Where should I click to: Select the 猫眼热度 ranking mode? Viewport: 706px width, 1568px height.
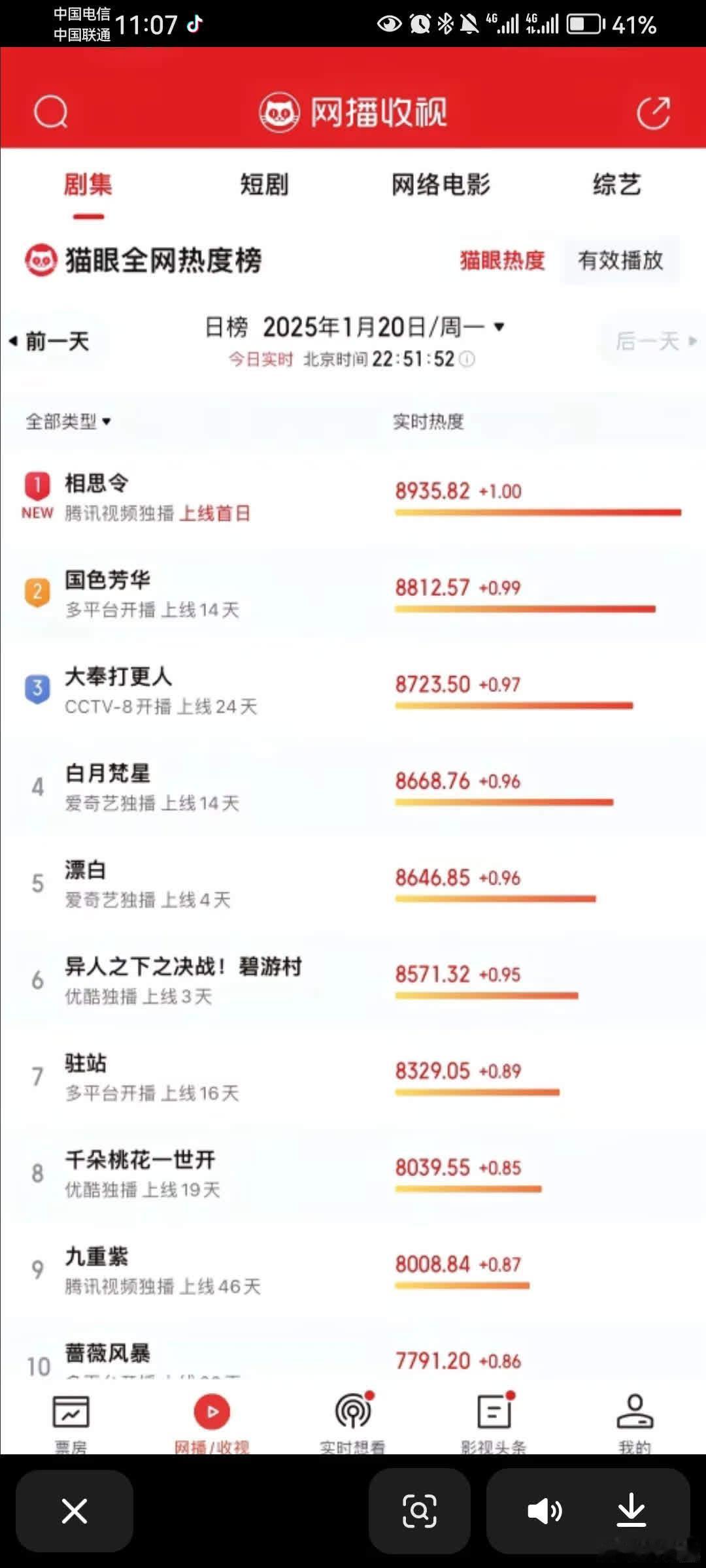tap(502, 260)
